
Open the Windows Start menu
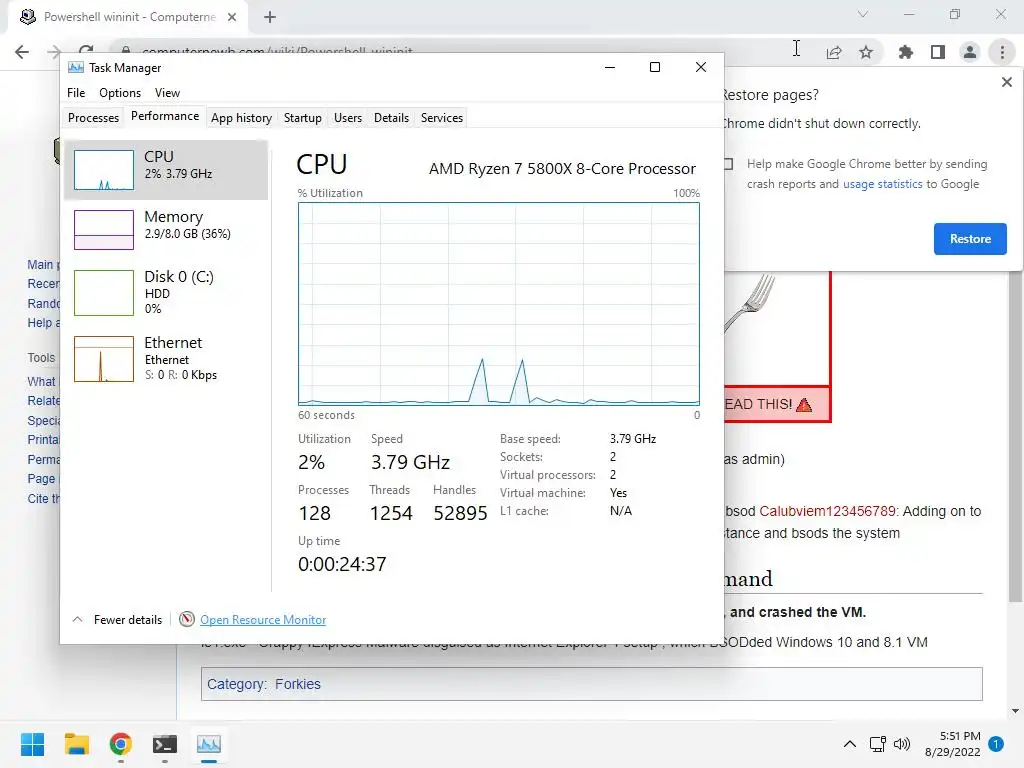click(32, 744)
